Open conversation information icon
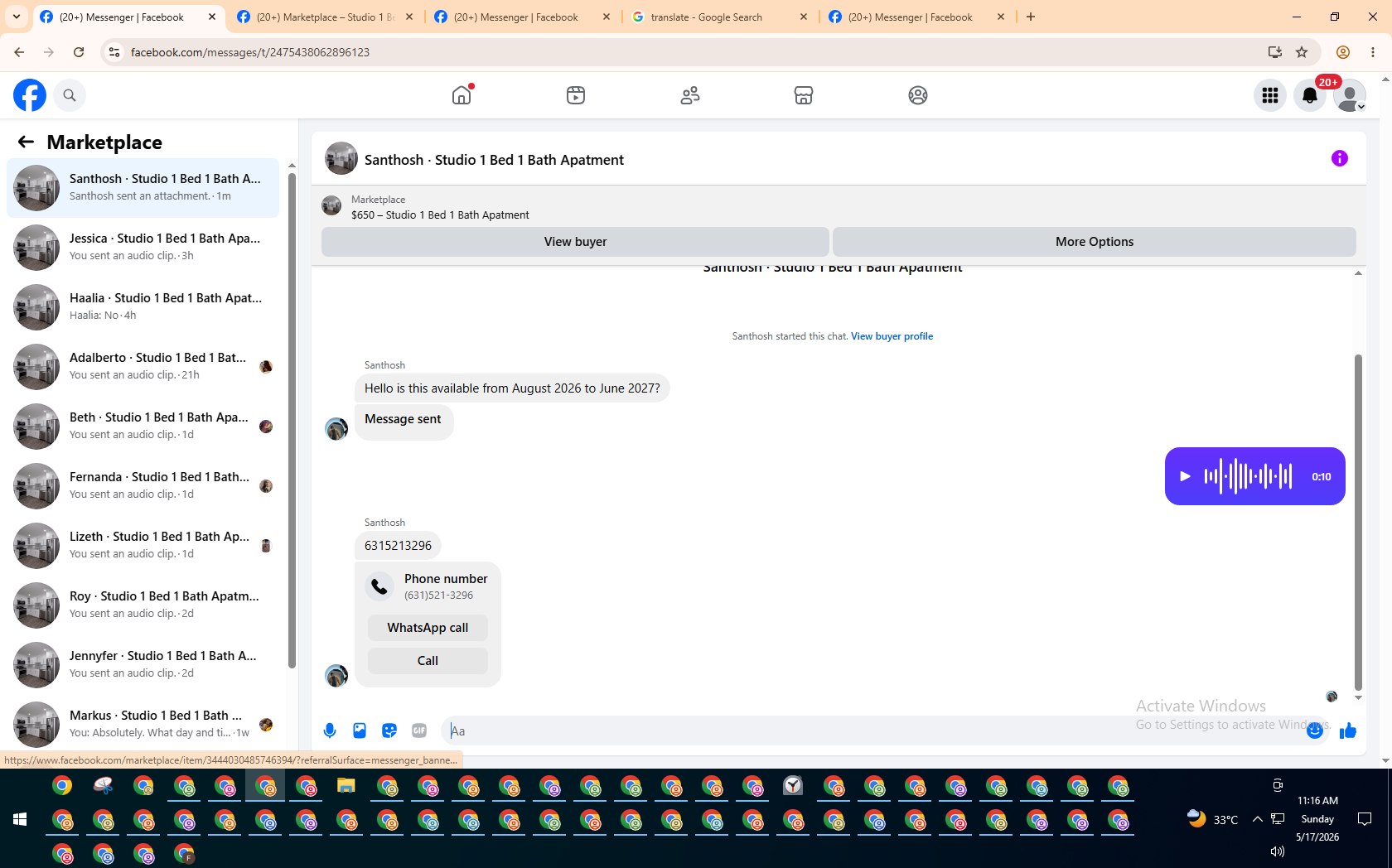1392x868 pixels. (x=1340, y=158)
